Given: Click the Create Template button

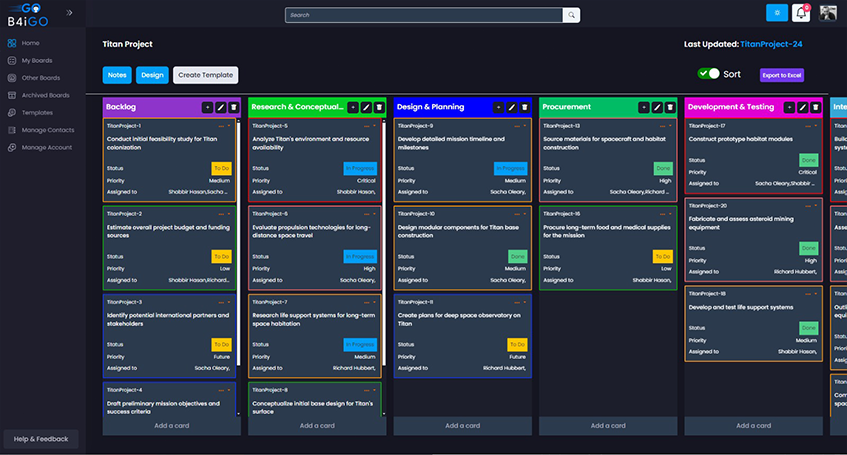Looking at the screenshot, I should [x=205, y=75].
